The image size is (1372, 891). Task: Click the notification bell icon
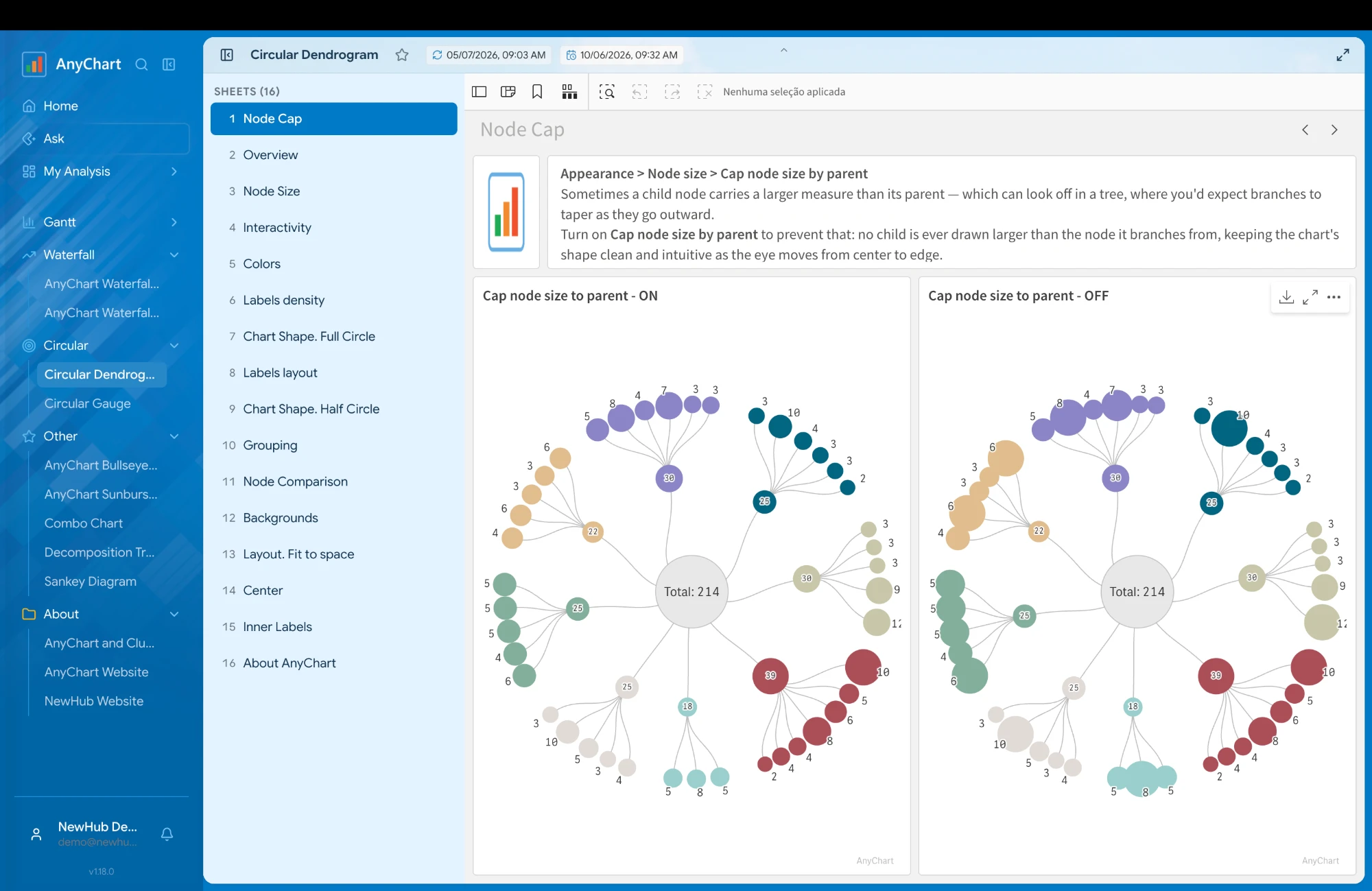[167, 834]
